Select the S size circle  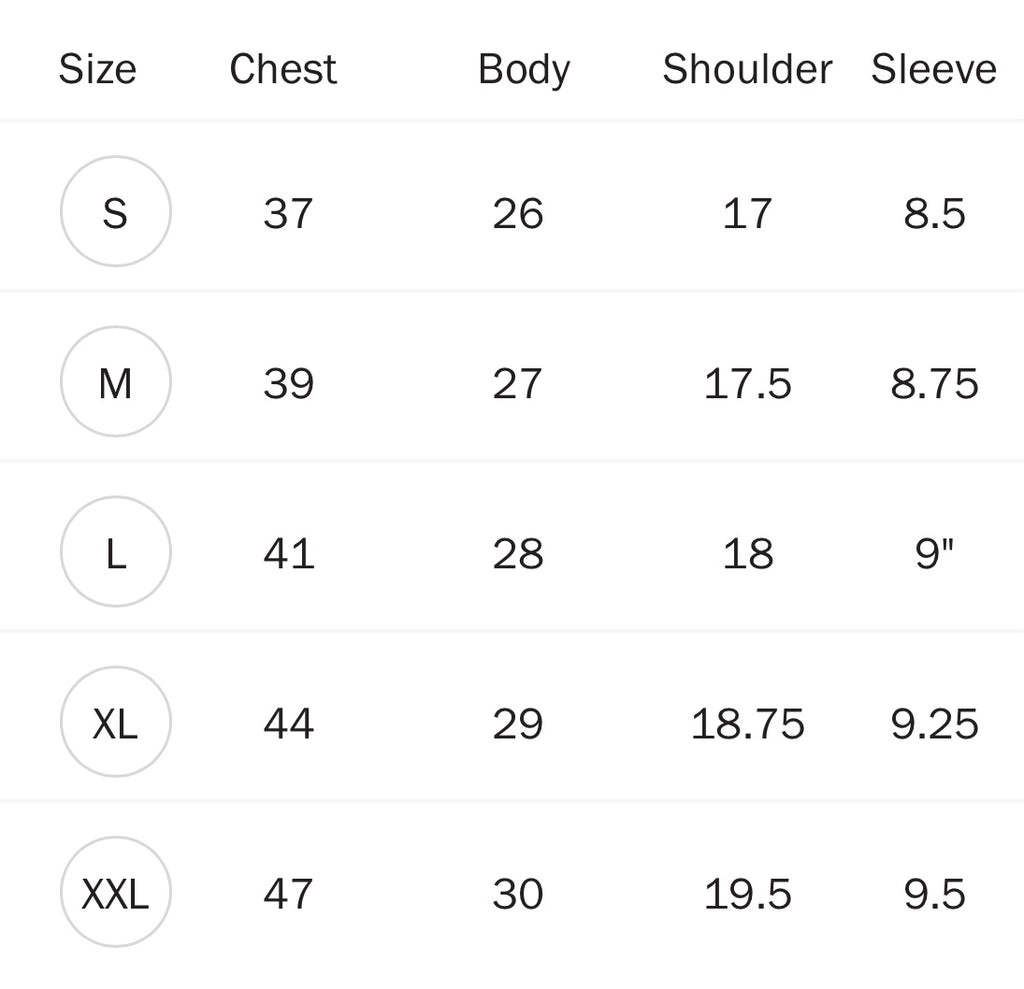pyautogui.click(x=116, y=212)
